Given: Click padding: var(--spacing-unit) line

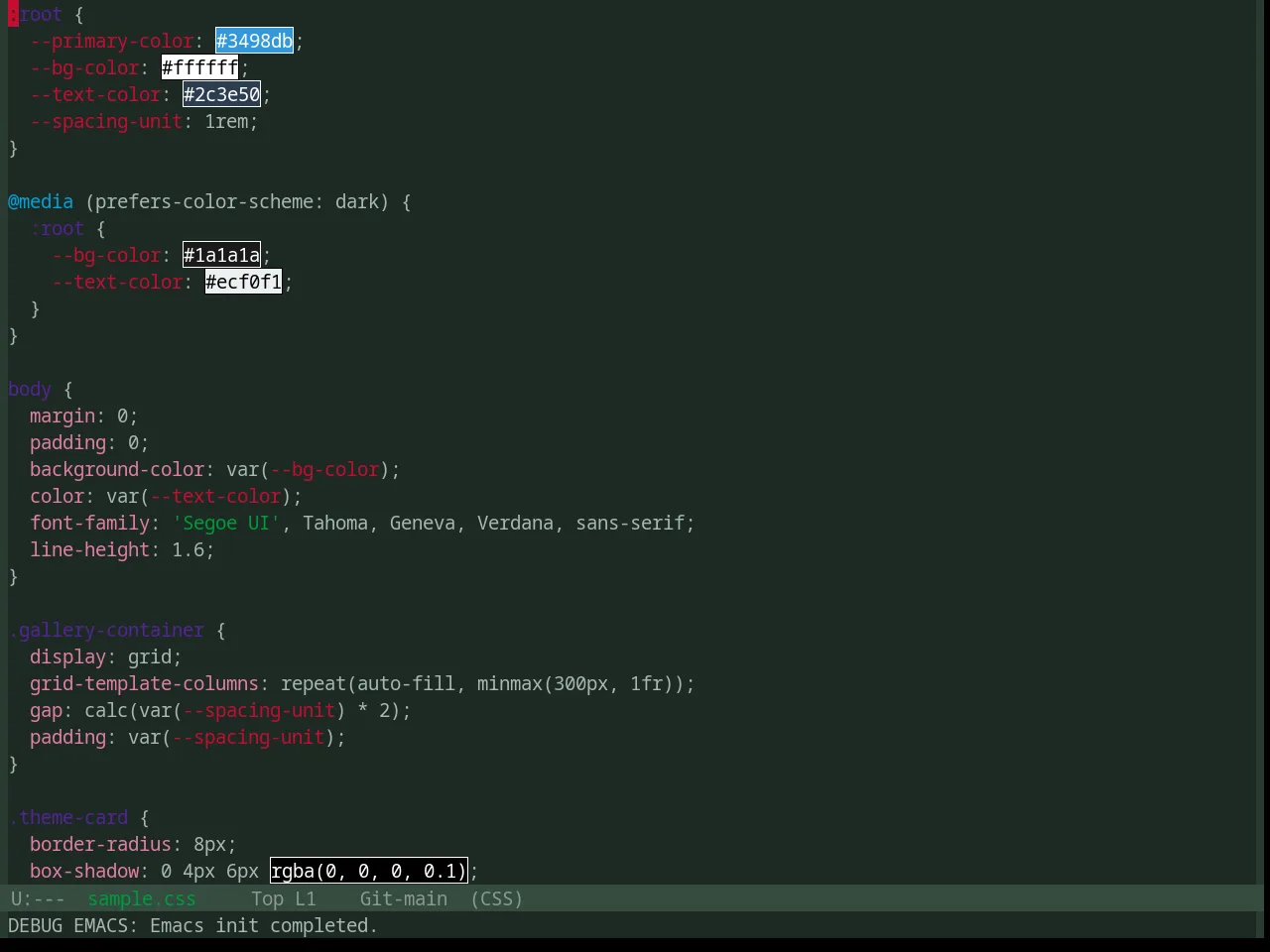Looking at the screenshot, I should coord(188,737).
